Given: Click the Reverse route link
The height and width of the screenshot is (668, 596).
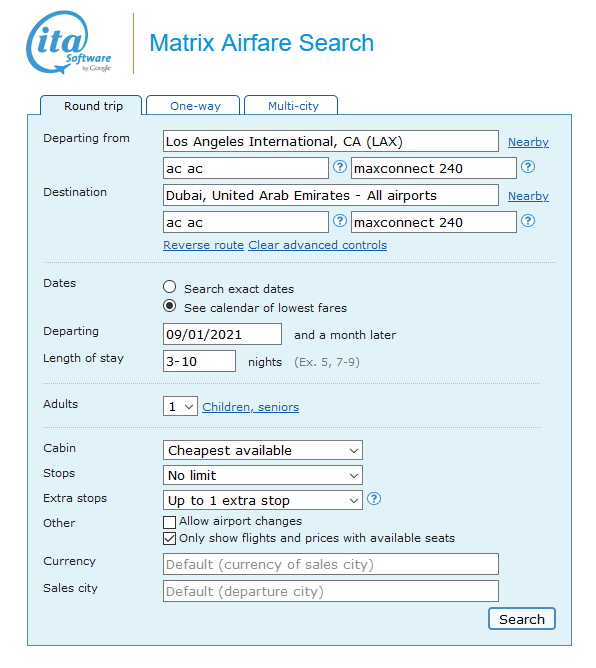Looking at the screenshot, I should pos(204,245).
